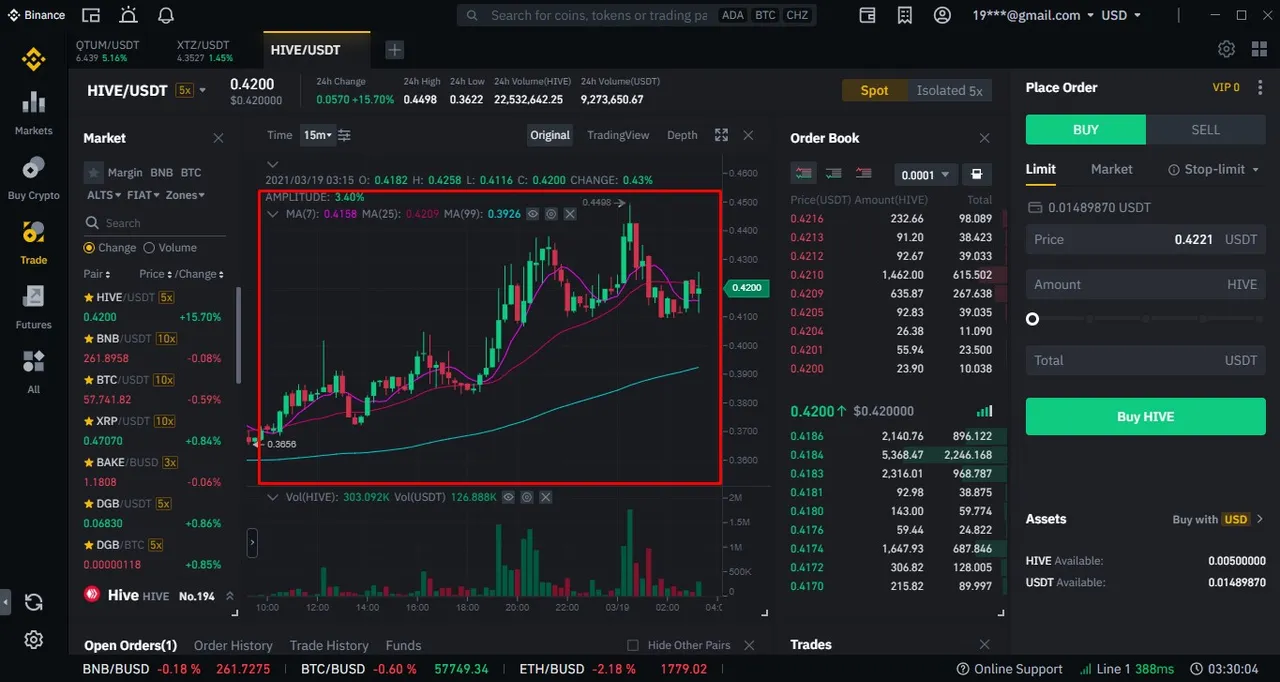Screen dimensions: 1280x682
Task: Switch to QTUM/USDT tab
Action: [107, 51]
